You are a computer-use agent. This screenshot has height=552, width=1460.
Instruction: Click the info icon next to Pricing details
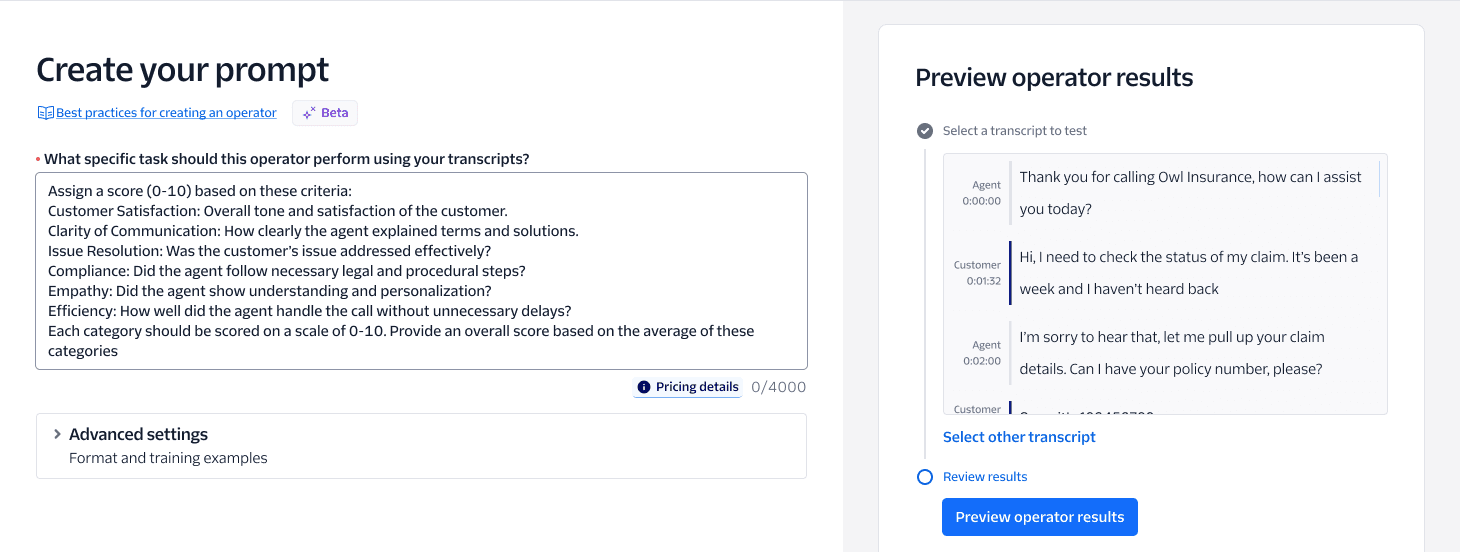[644, 387]
